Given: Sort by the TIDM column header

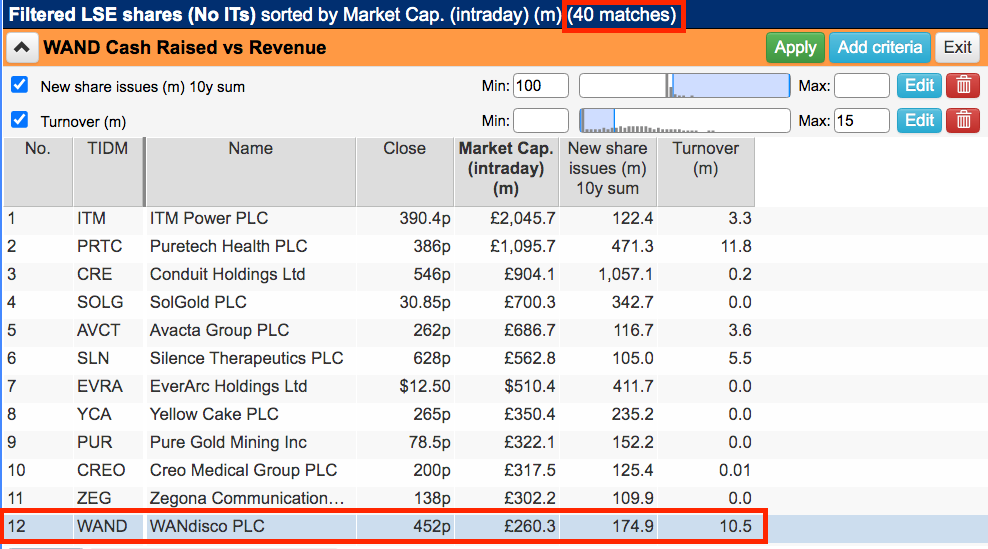Looking at the screenshot, I should pos(108,171).
